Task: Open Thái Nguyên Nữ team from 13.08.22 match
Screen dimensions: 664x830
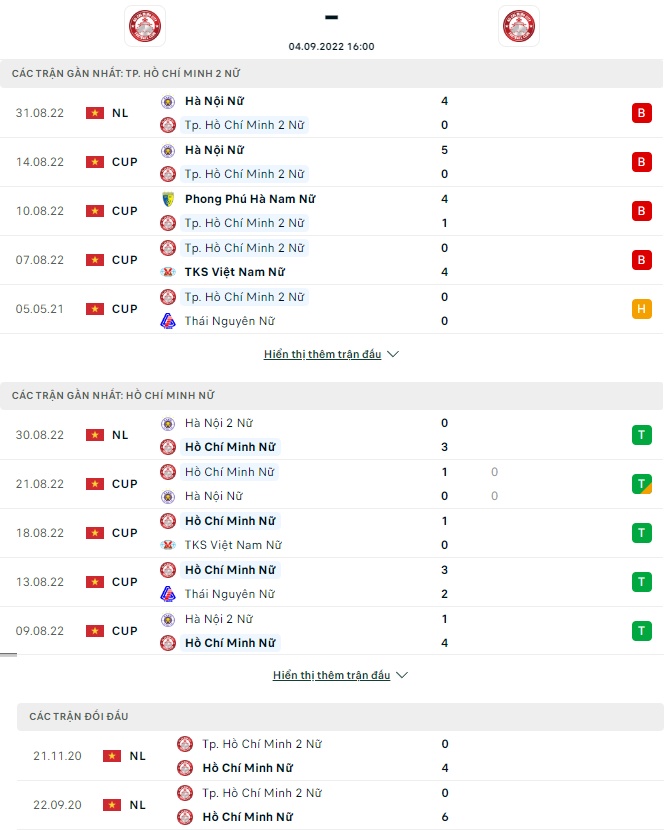Action: (229, 594)
